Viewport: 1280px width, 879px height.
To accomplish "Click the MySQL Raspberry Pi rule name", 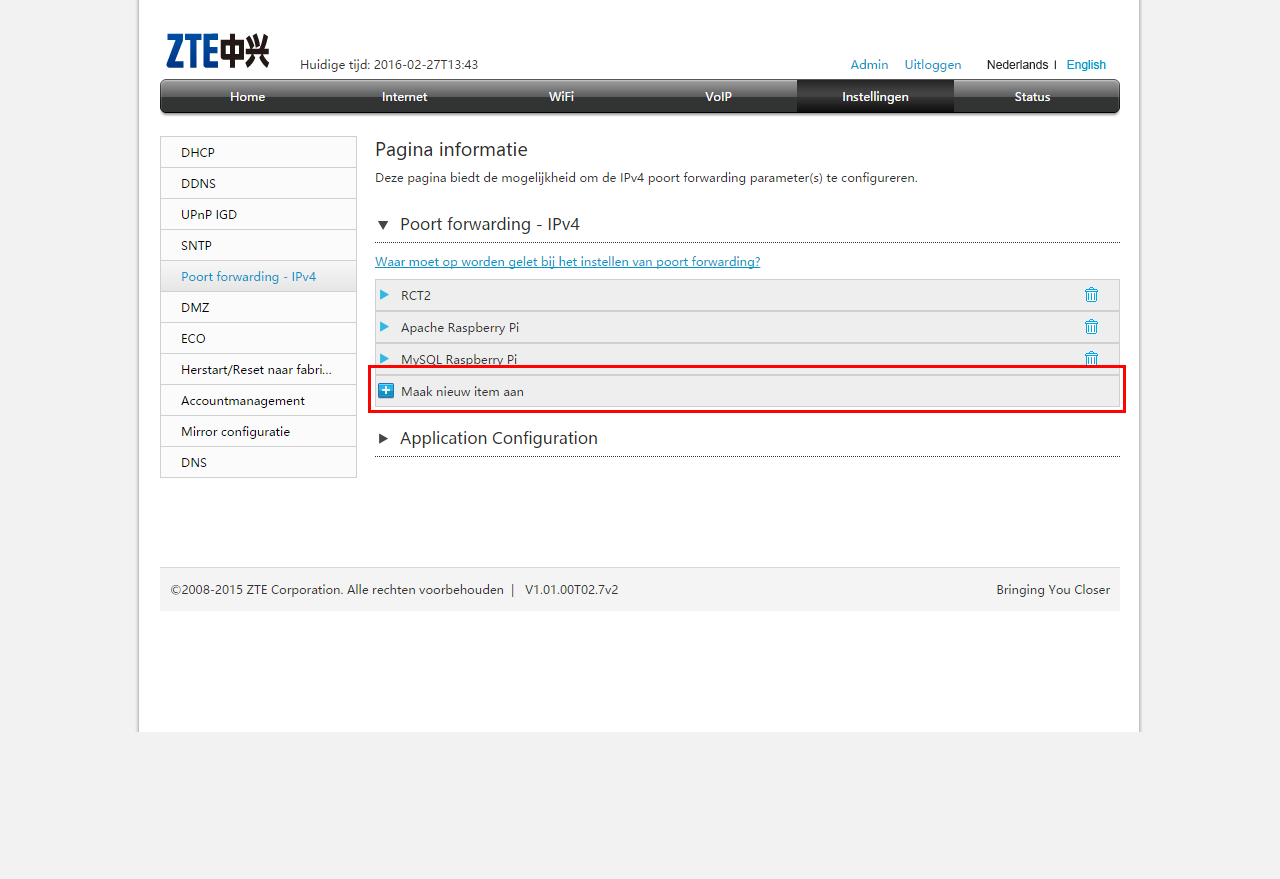I will tap(459, 359).
